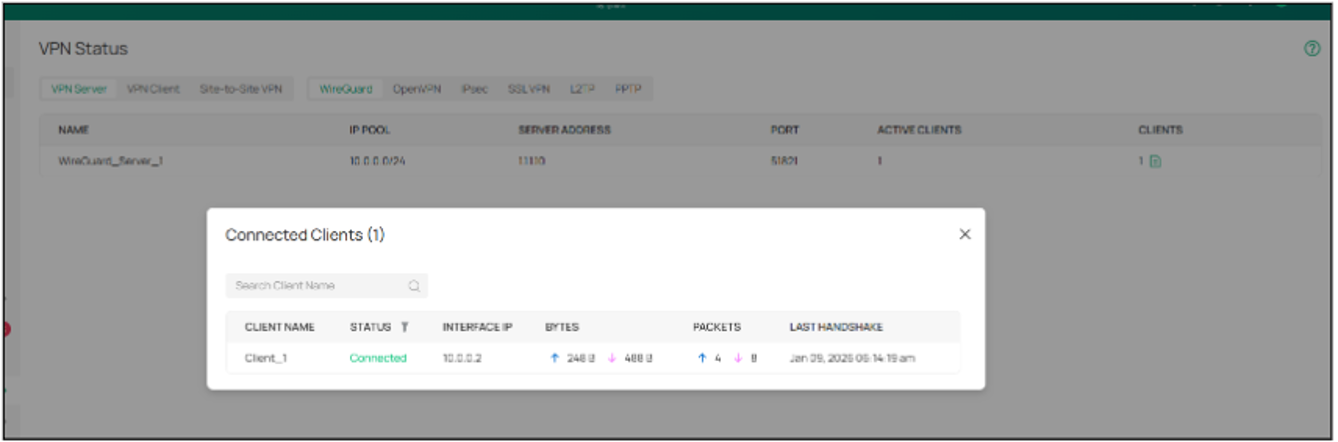Click the VPN Status page heading

pyautogui.click(x=83, y=49)
